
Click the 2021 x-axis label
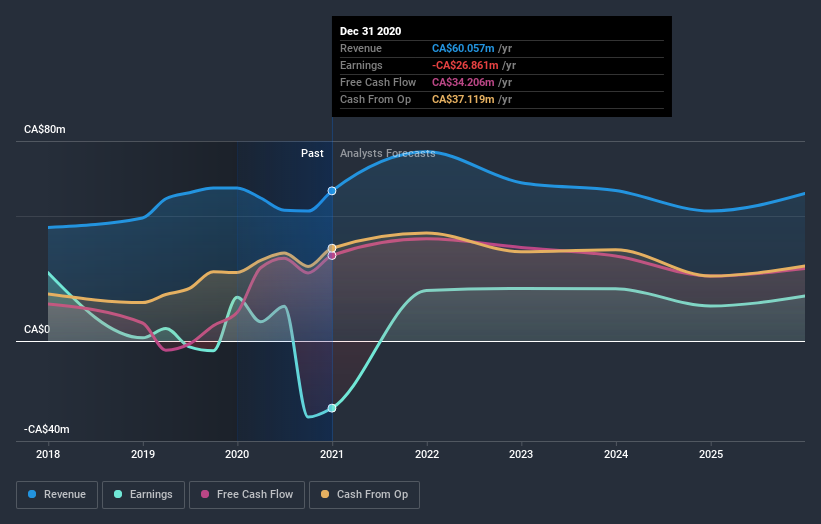pyautogui.click(x=332, y=454)
